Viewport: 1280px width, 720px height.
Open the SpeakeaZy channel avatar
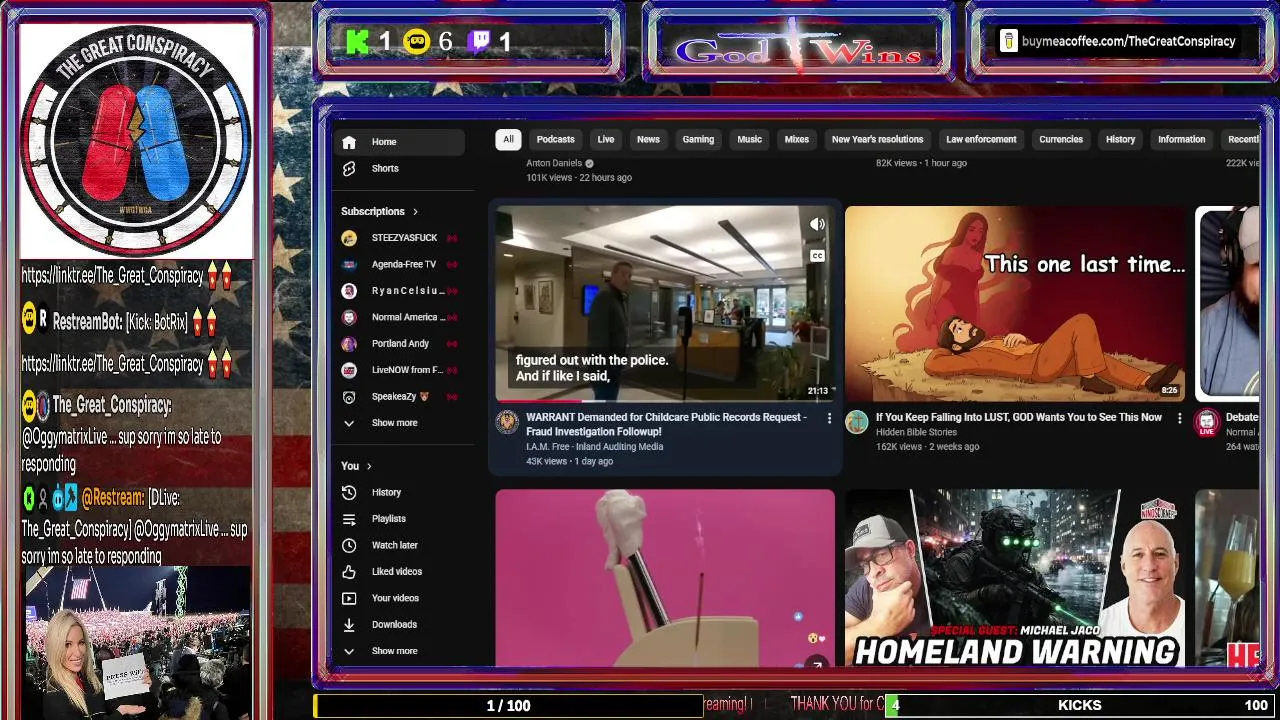349,397
